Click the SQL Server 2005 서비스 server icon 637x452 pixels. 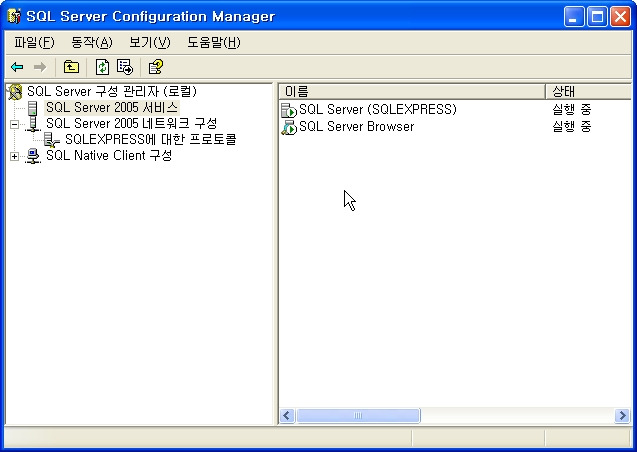tap(32, 108)
